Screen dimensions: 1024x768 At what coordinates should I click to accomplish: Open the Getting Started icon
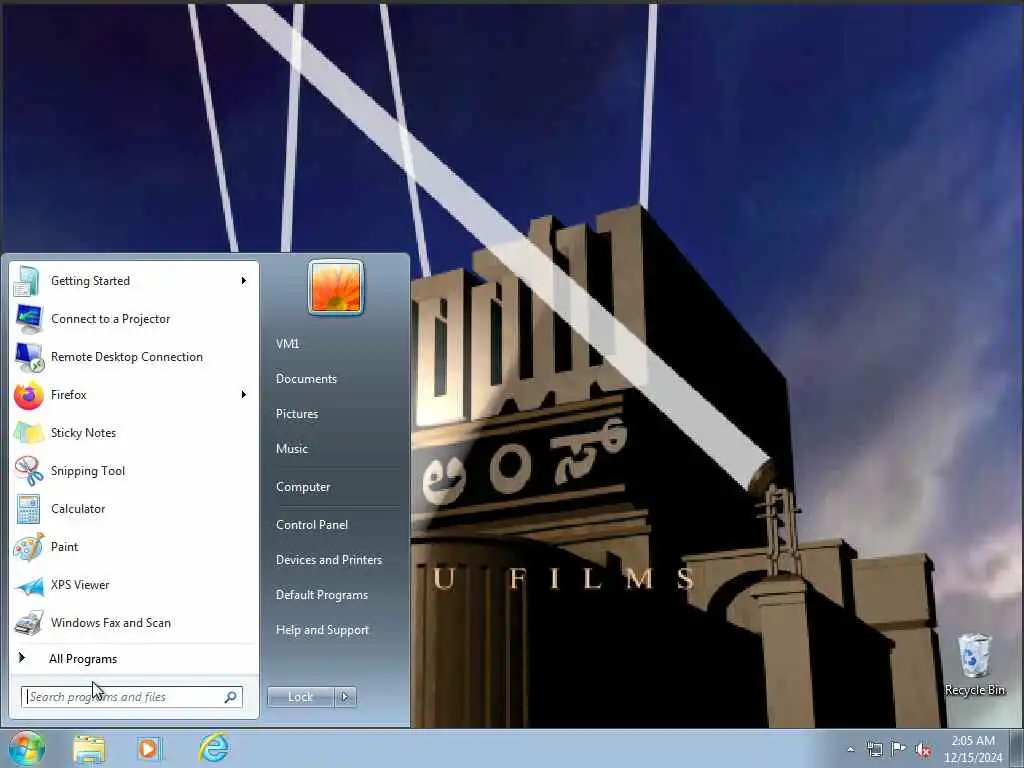click(x=27, y=281)
